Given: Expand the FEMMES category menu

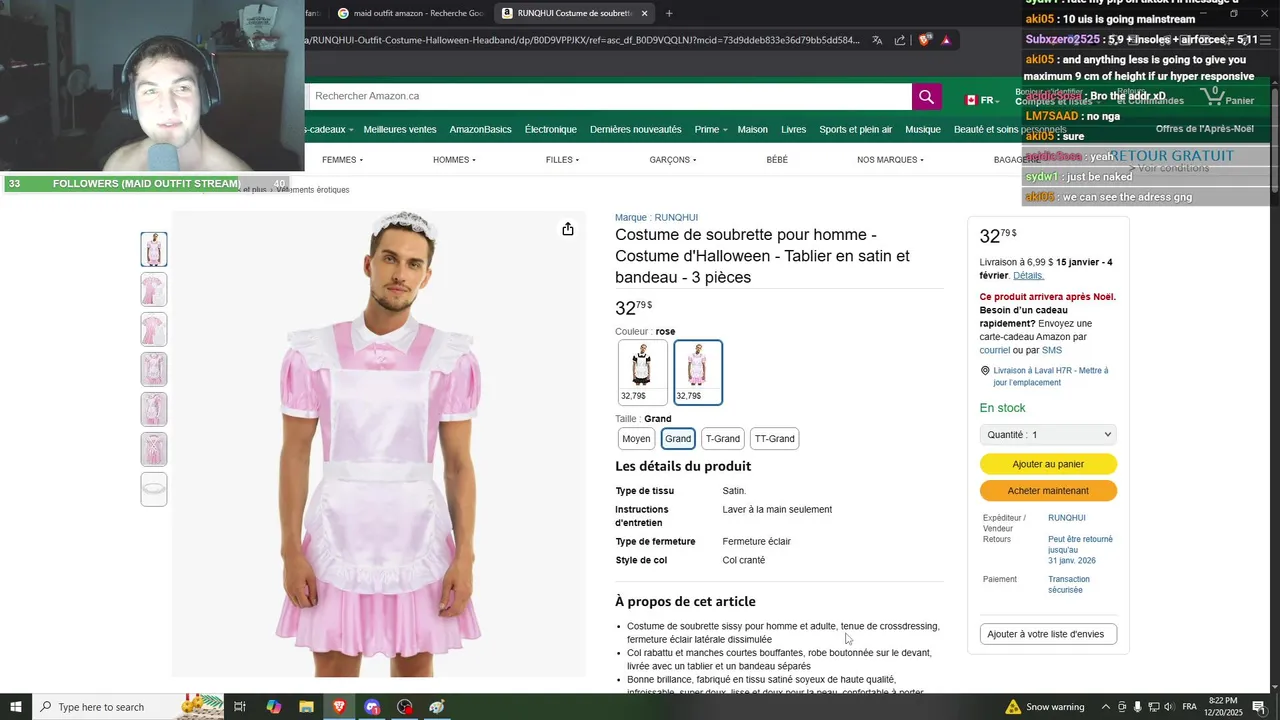Looking at the screenshot, I should coord(342,160).
